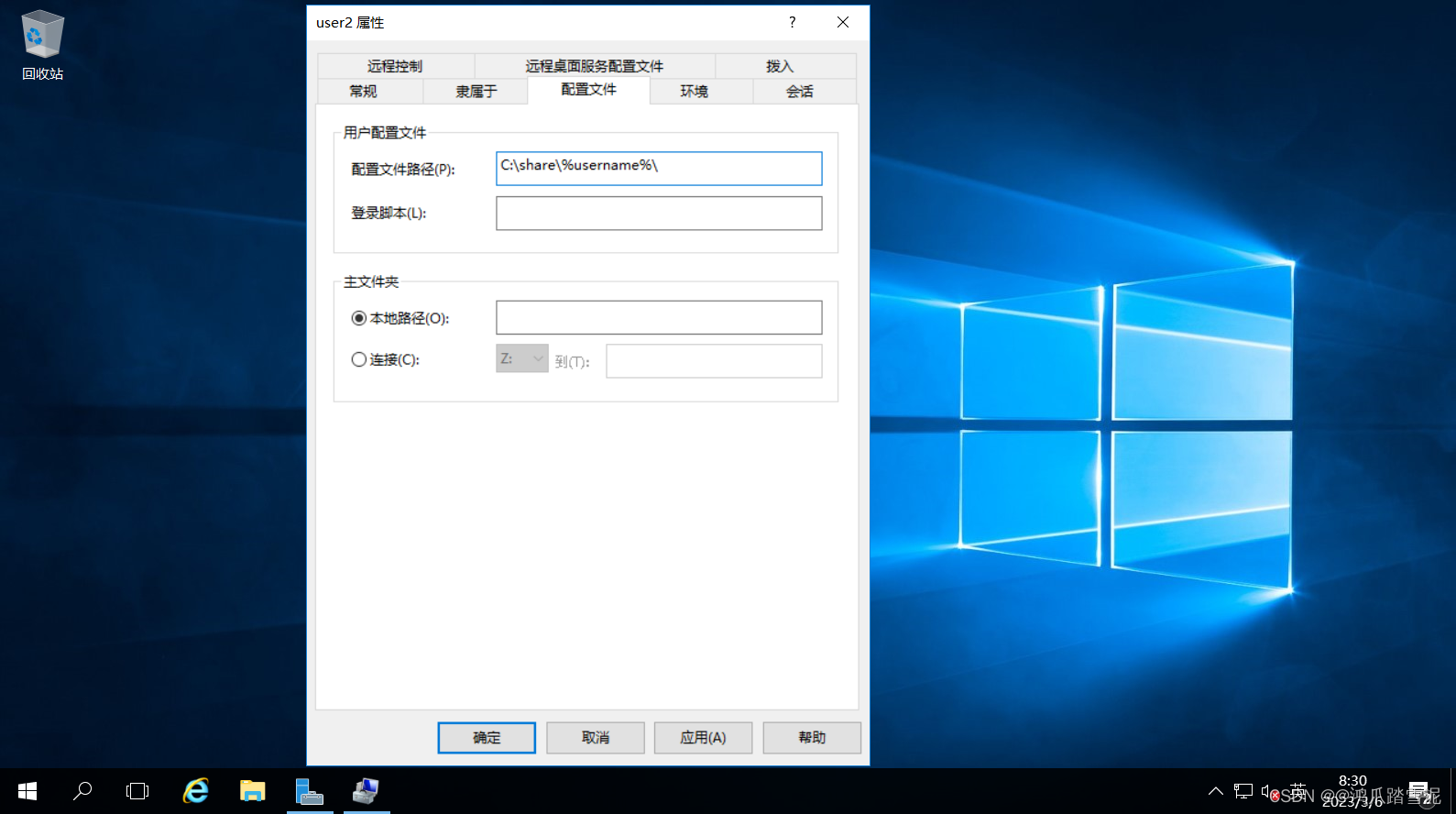Close the user2 properties dialog

click(843, 22)
